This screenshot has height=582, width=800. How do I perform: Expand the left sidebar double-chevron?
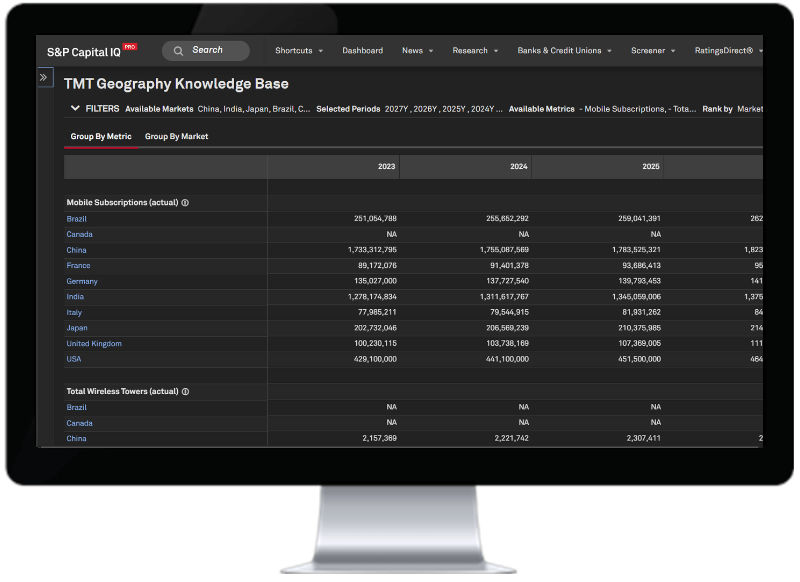(44, 78)
